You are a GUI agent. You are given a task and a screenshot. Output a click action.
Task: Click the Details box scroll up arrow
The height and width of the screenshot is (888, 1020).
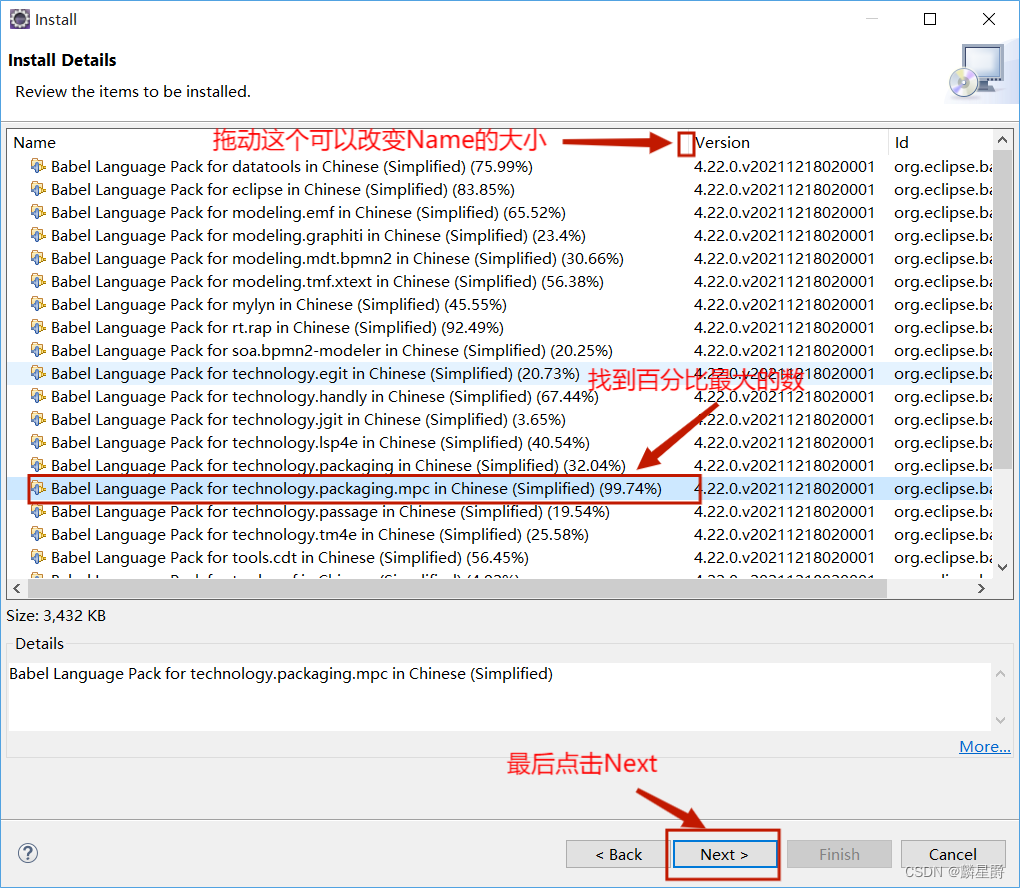[x=1000, y=674]
